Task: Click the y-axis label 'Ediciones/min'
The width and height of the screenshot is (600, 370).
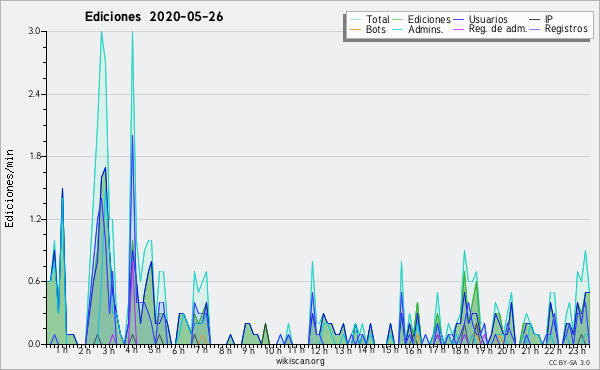Action: coord(9,188)
